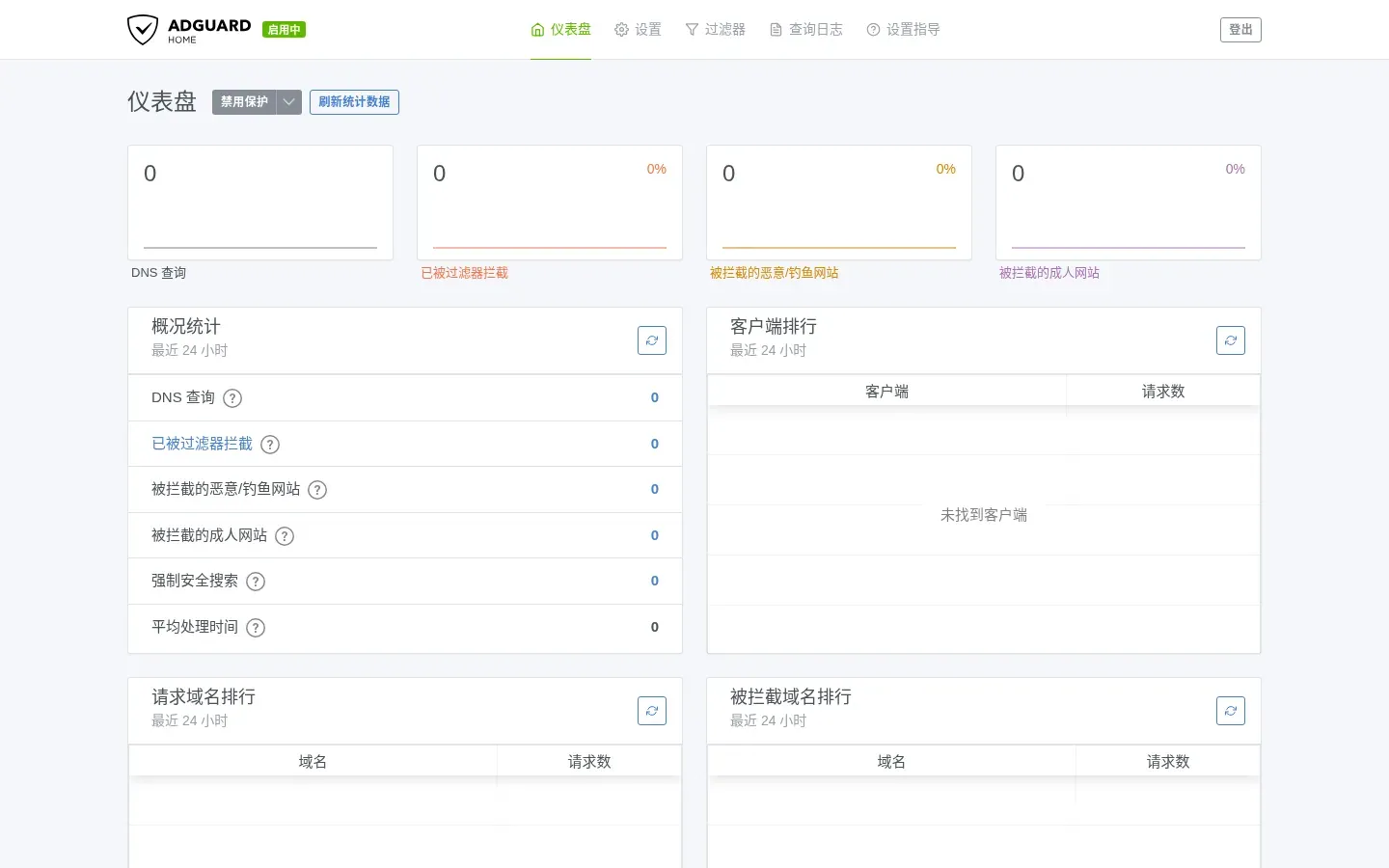The width and height of the screenshot is (1389, 868).
Task: Click the 被拦截的恶意/钓鱼网站 chart card
Action: (x=839, y=203)
